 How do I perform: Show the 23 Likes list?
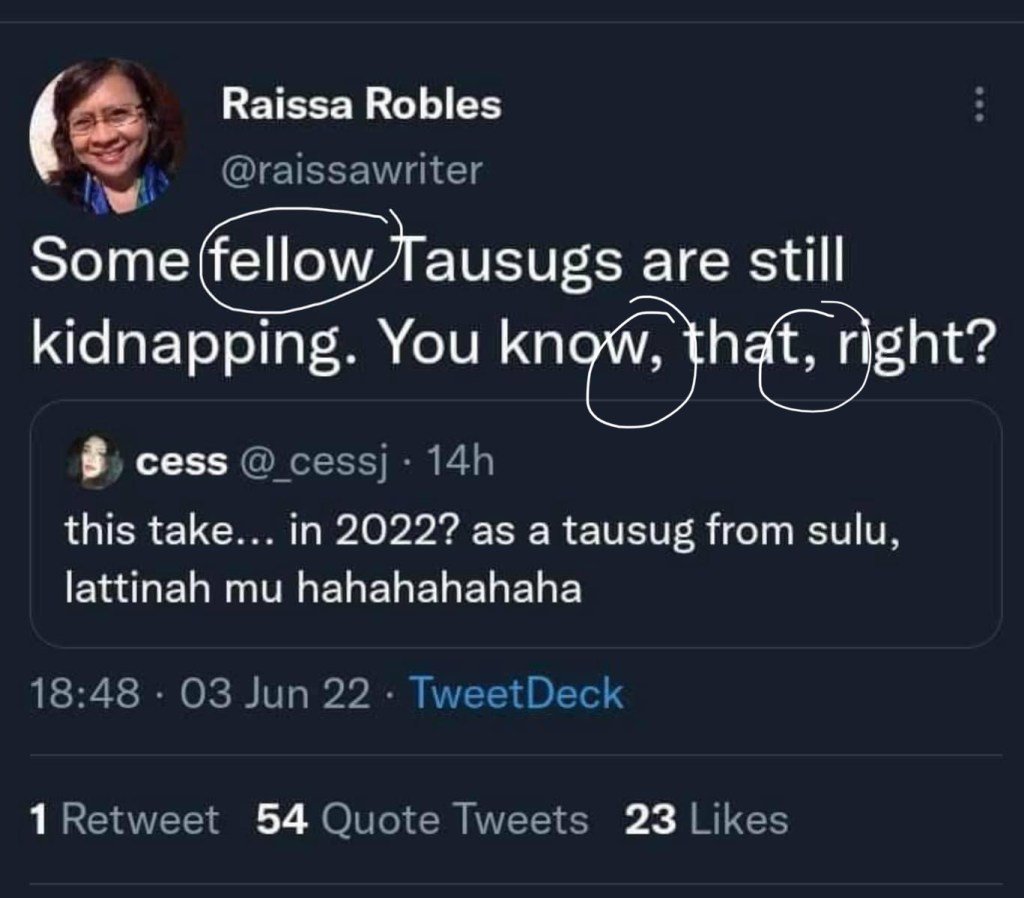[706, 820]
